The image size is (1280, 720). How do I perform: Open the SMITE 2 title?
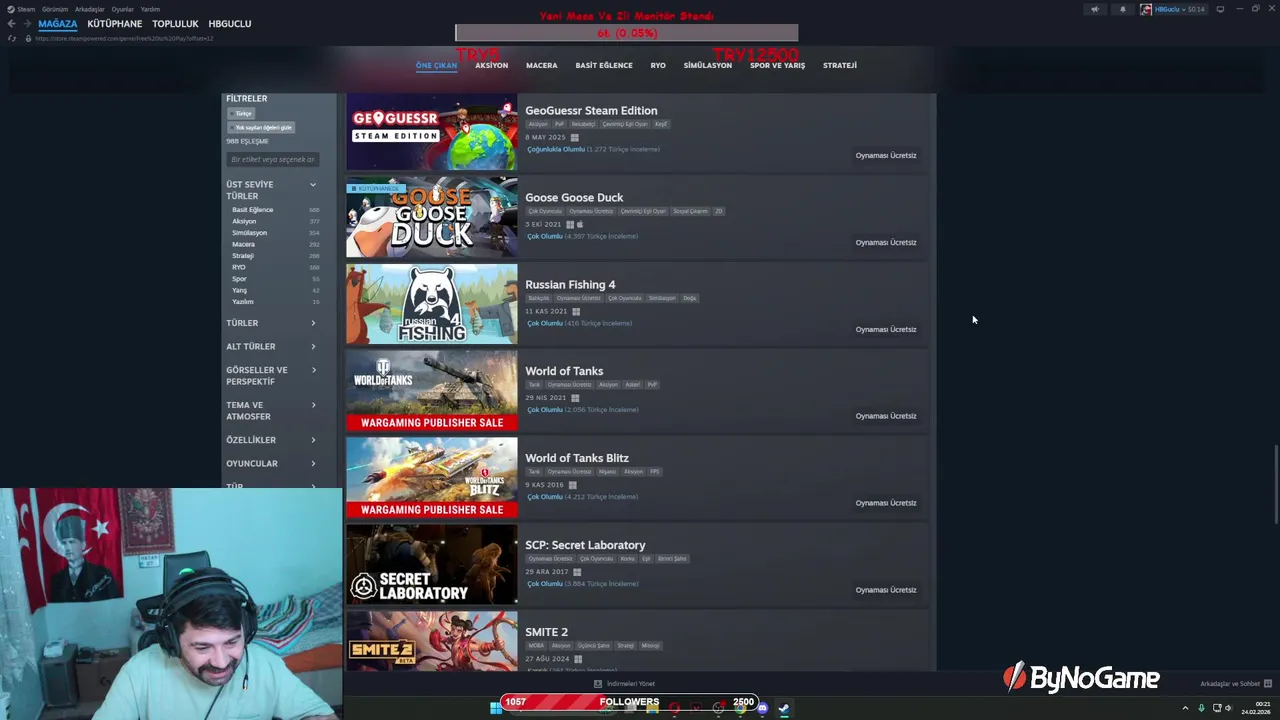[x=546, y=632]
